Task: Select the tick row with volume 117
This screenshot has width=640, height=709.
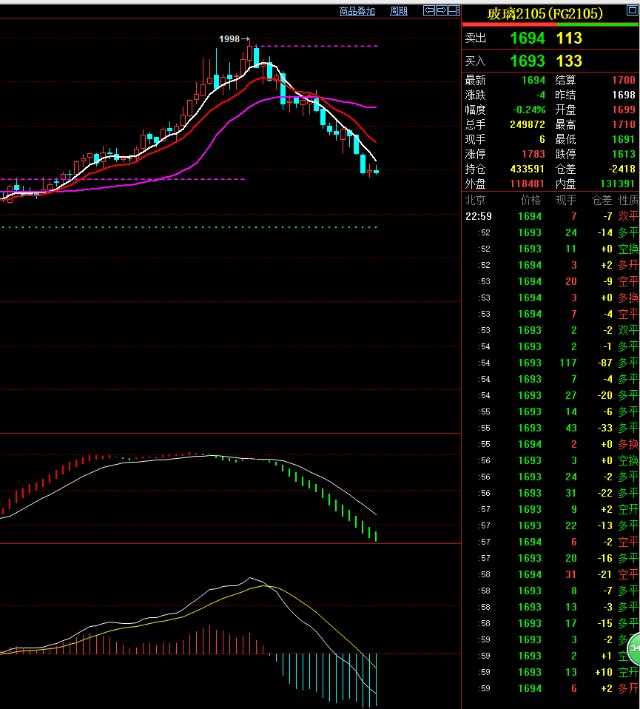Action: [550, 362]
